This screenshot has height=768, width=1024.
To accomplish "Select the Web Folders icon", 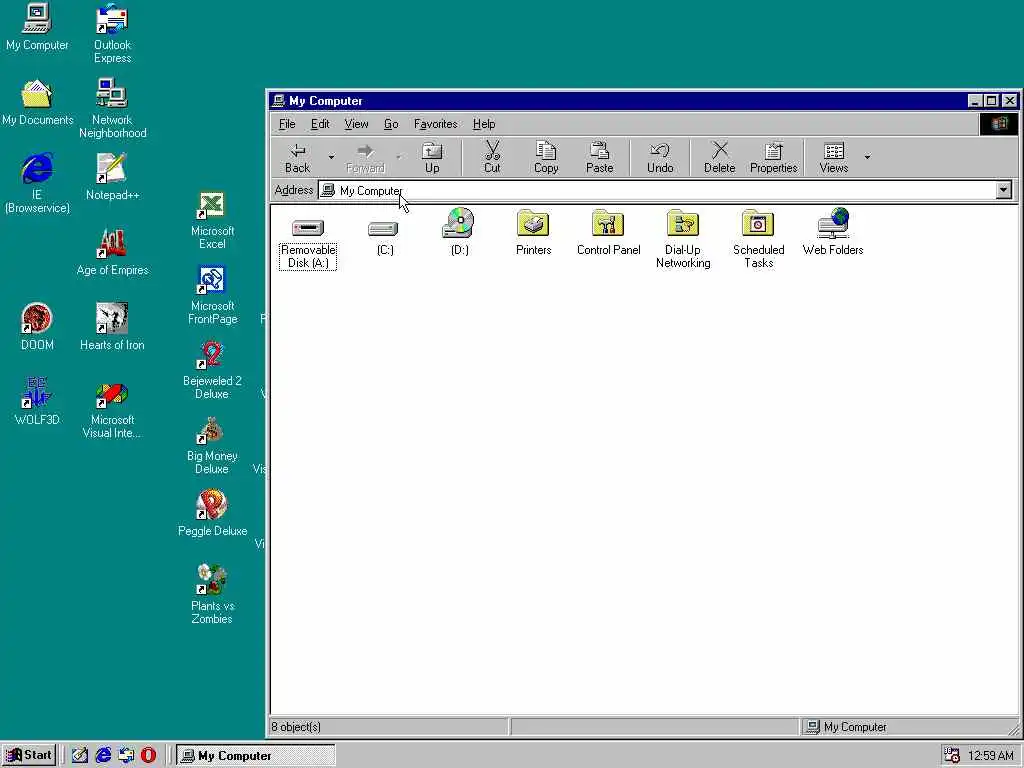I will point(833,232).
